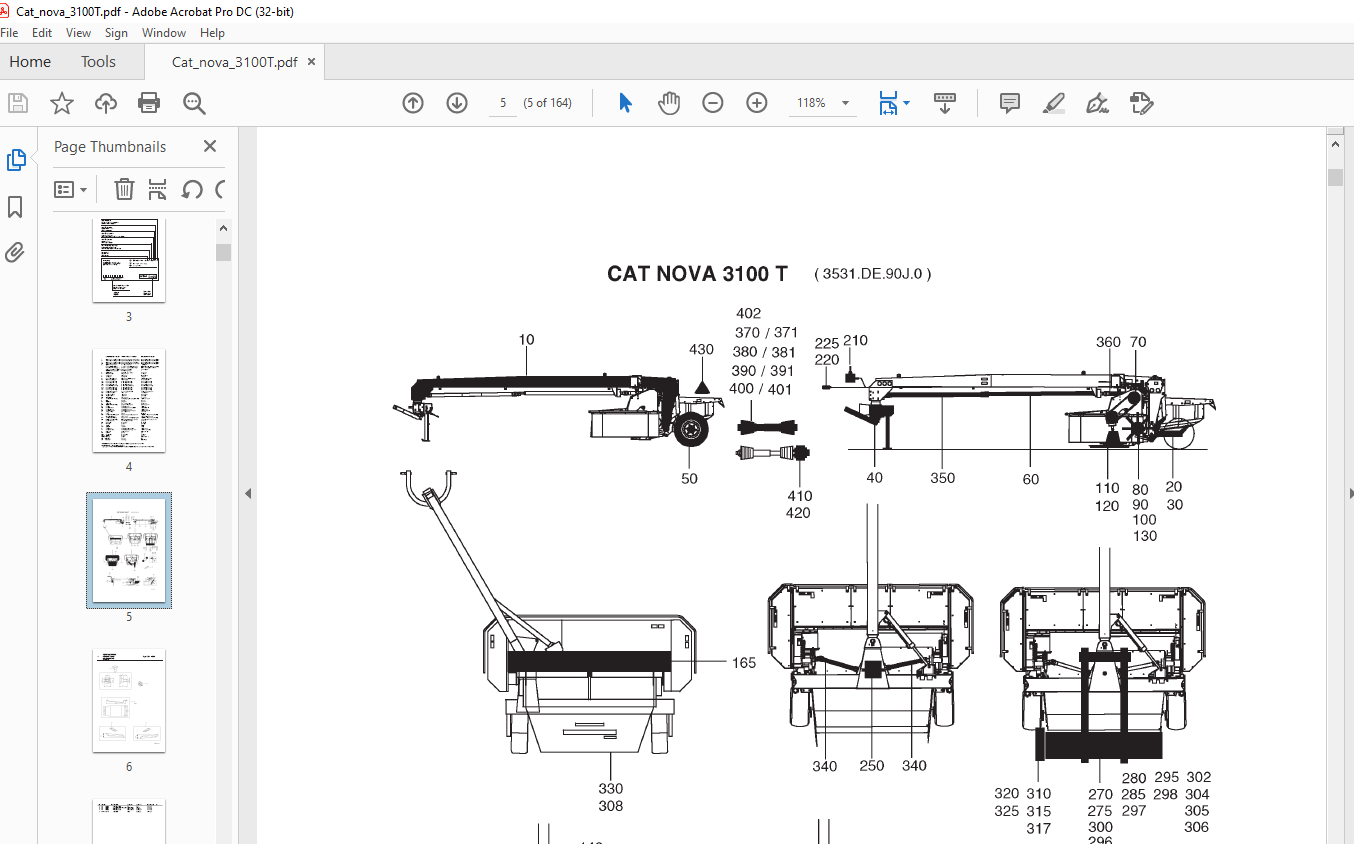Image resolution: width=1354 pixels, height=844 pixels.
Task: Click part number 250 label
Action: [x=872, y=766]
